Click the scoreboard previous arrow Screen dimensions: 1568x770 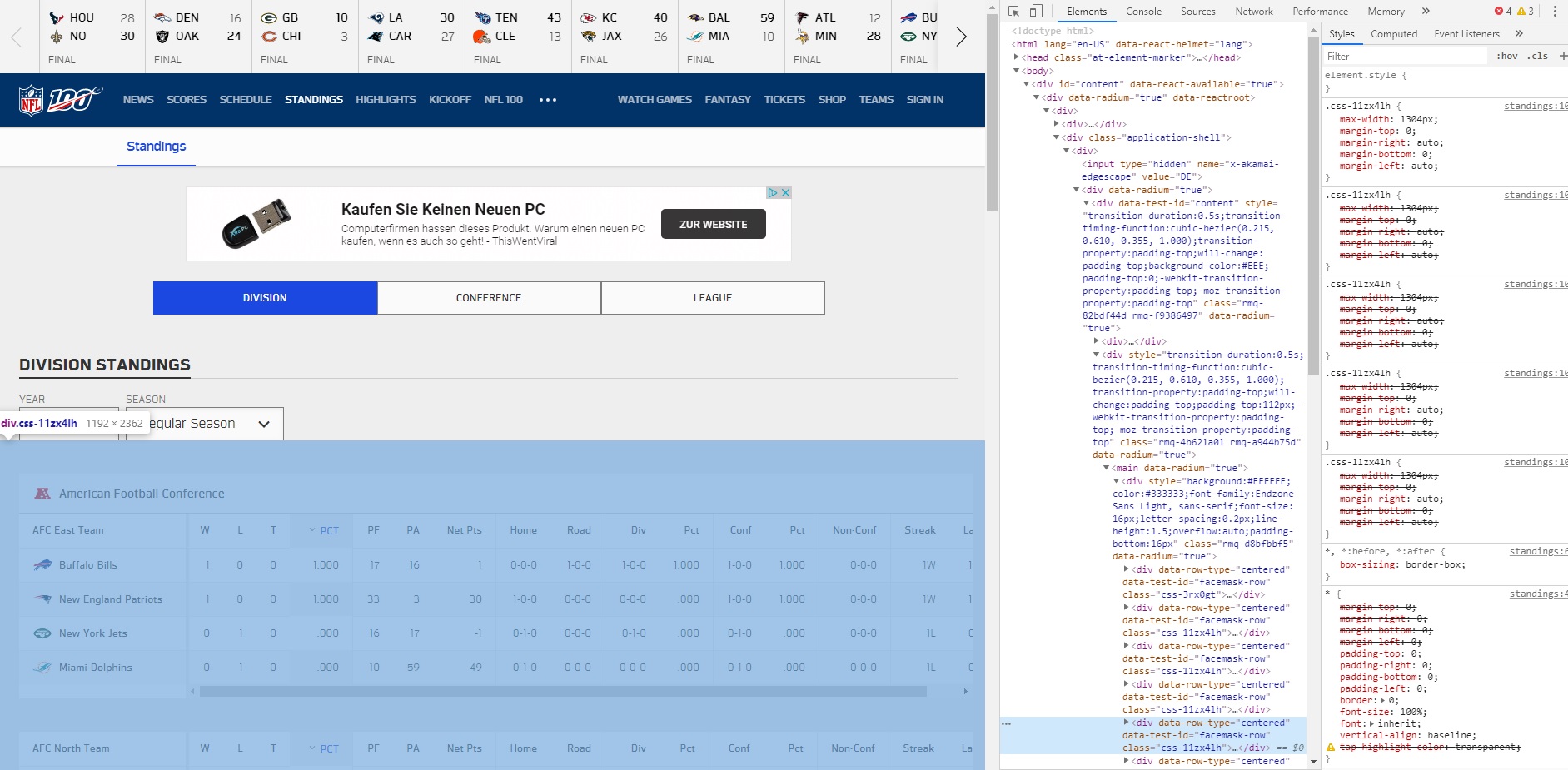click(17, 37)
